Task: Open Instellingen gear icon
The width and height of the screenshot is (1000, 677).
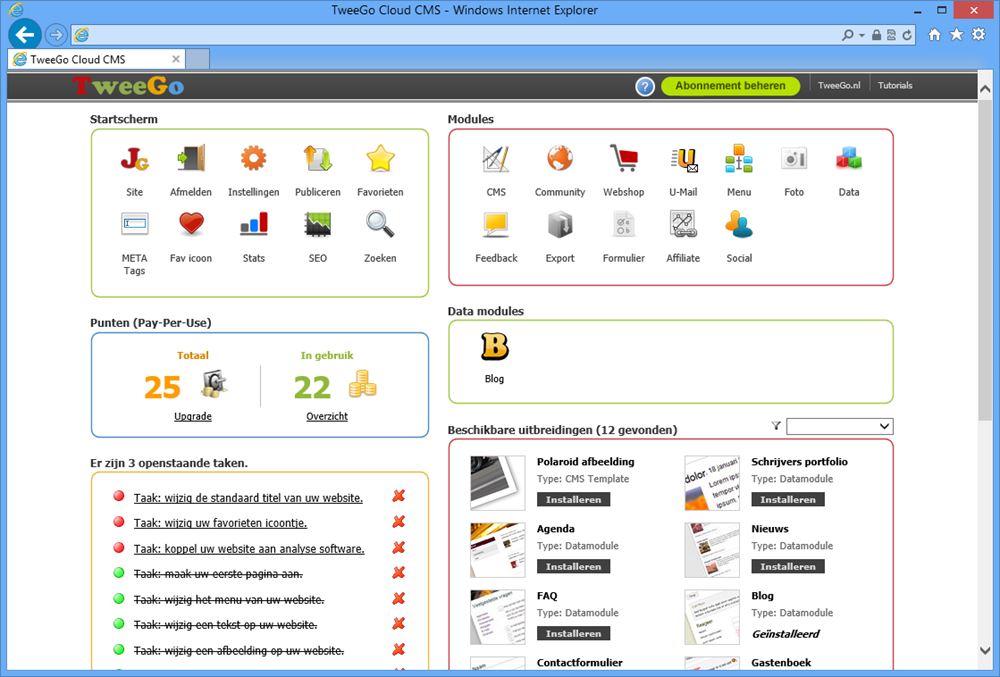Action: (x=253, y=158)
